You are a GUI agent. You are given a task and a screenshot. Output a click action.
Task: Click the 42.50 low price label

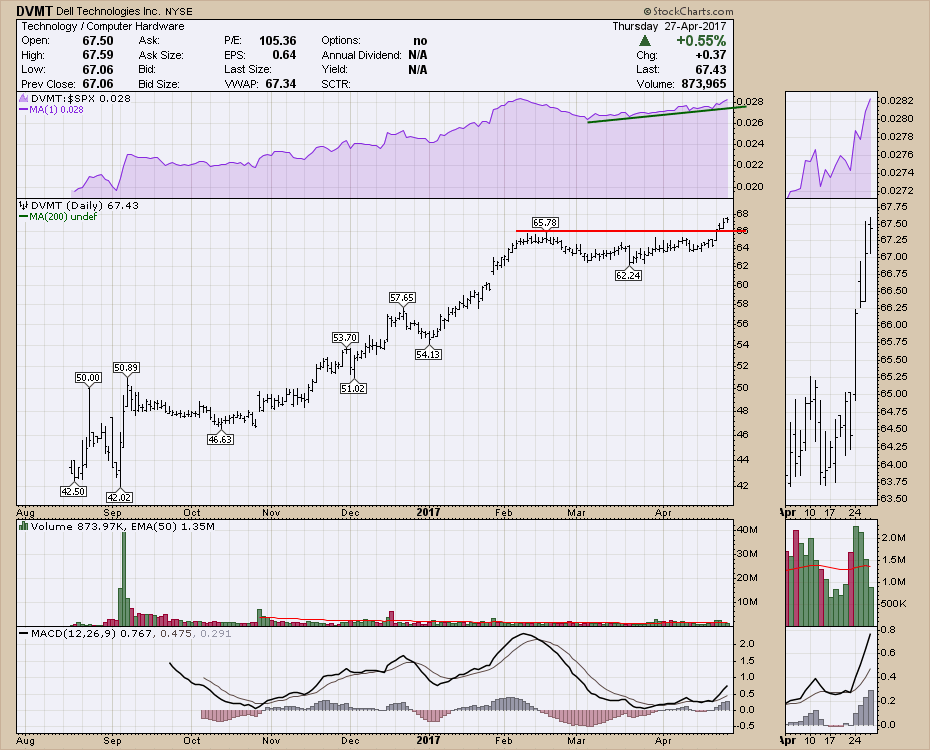(x=73, y=491)
